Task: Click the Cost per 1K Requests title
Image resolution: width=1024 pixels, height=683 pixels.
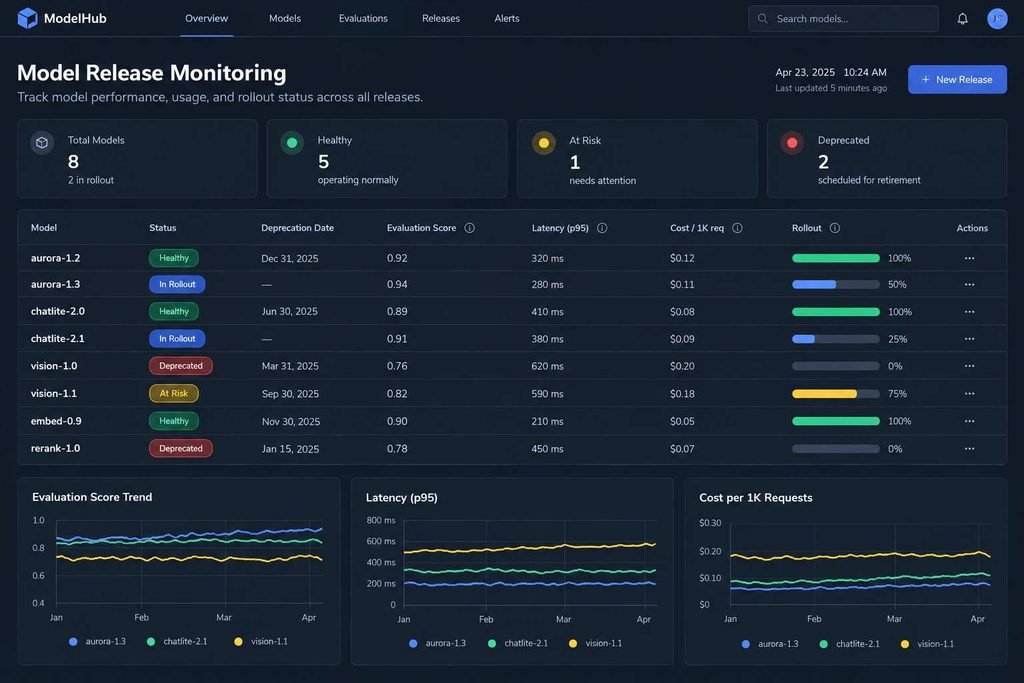Action: coord(756,498)
